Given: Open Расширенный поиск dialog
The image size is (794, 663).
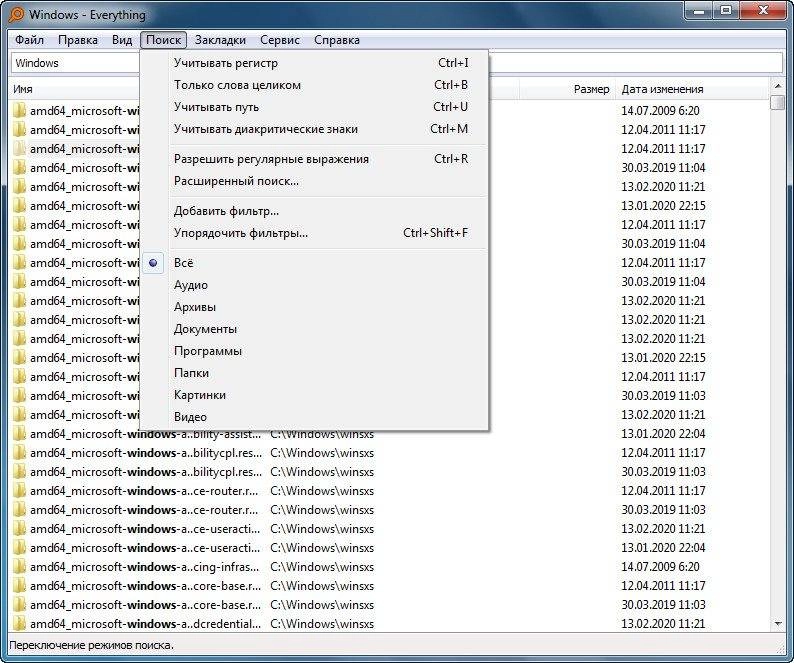Looking at the screenshot, I should tap(314, 181).
